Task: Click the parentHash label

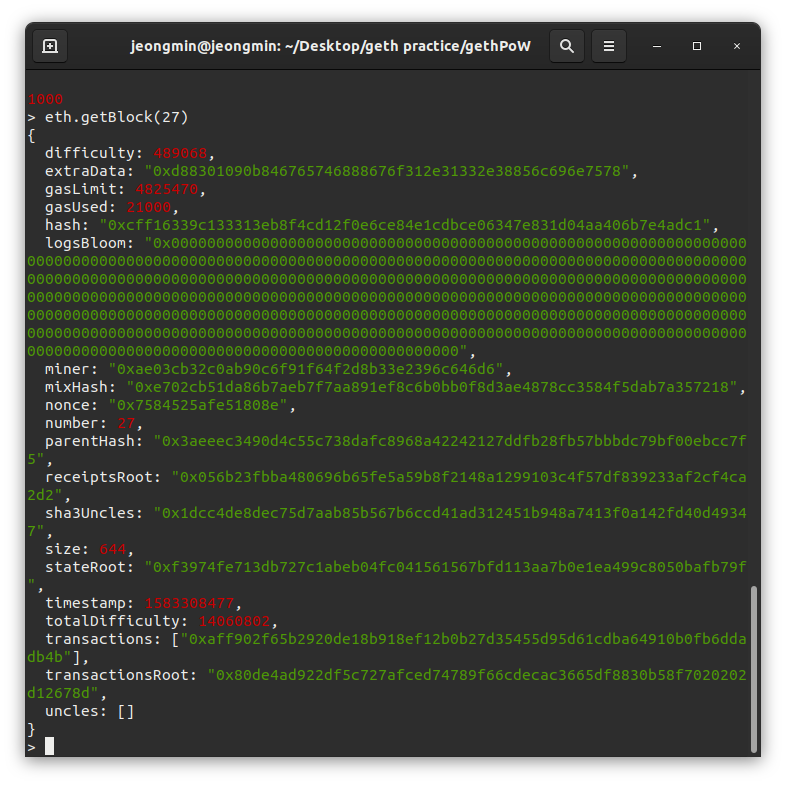Action: [x=94, y=442]
